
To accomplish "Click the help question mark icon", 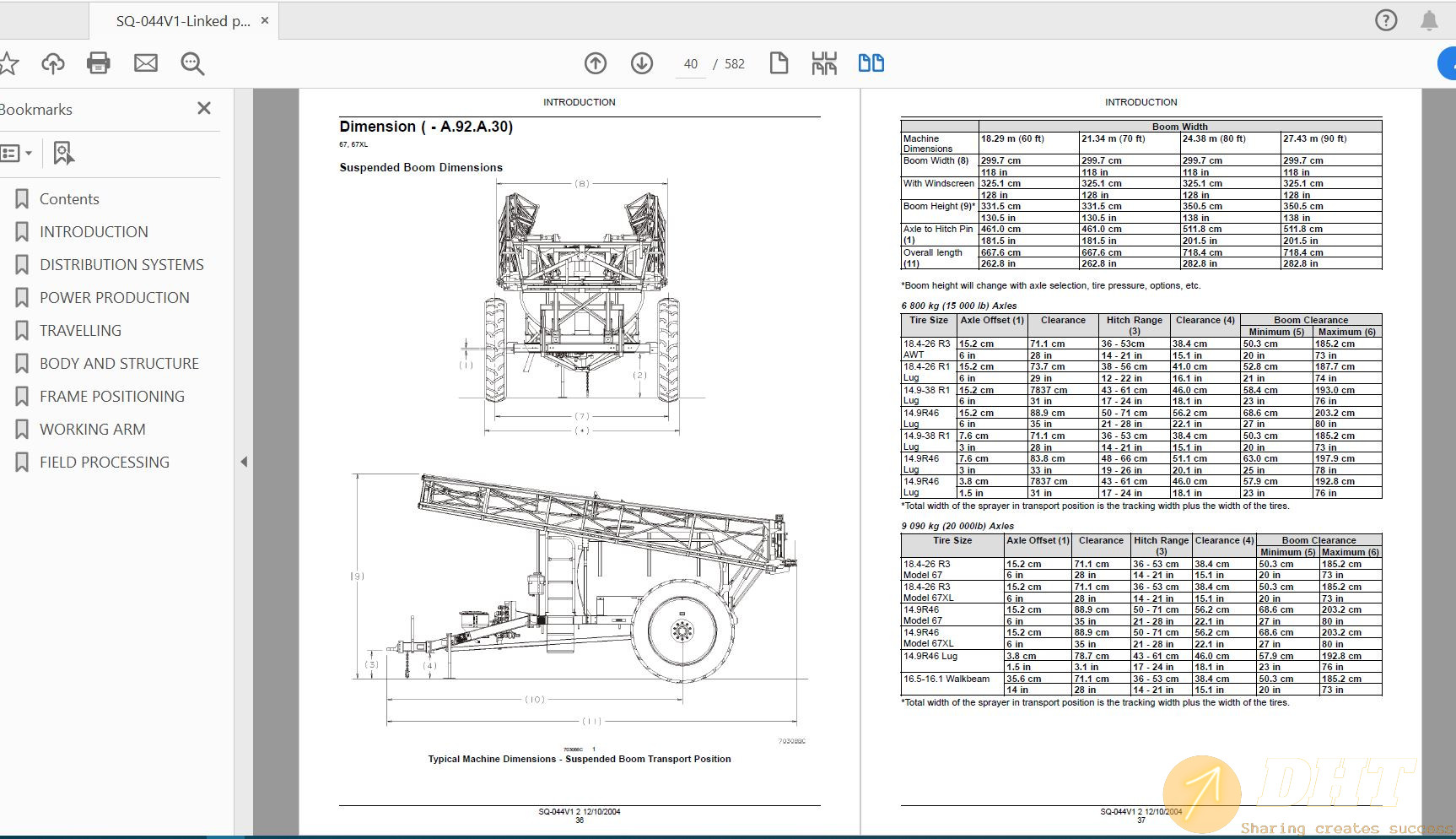I will (x=1386, y=20).
